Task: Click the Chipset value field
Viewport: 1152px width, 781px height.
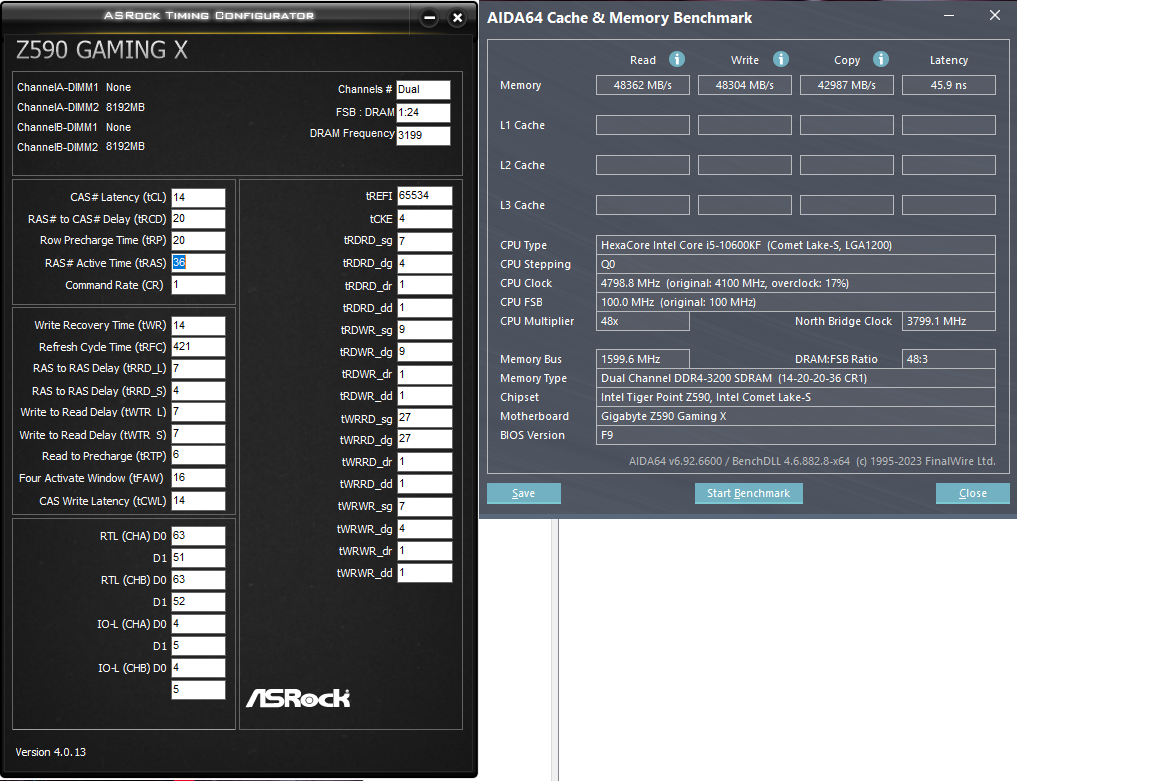Action: (796, 397)
